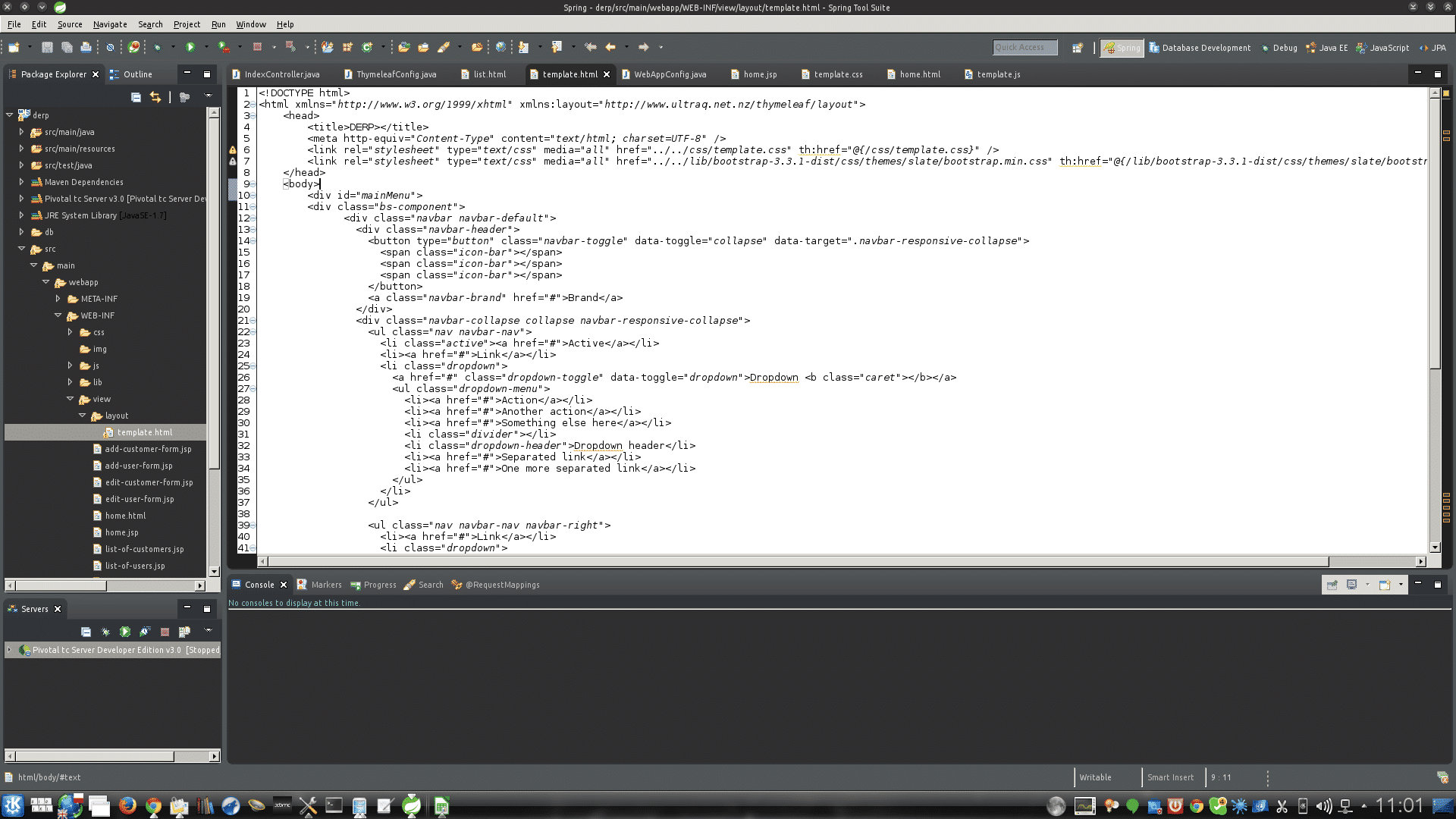Image resolution: width=1456 pixels, height=819 pixels.
Task: Collapse the head tag fold on line 3
Action: [x=253, y=116]
